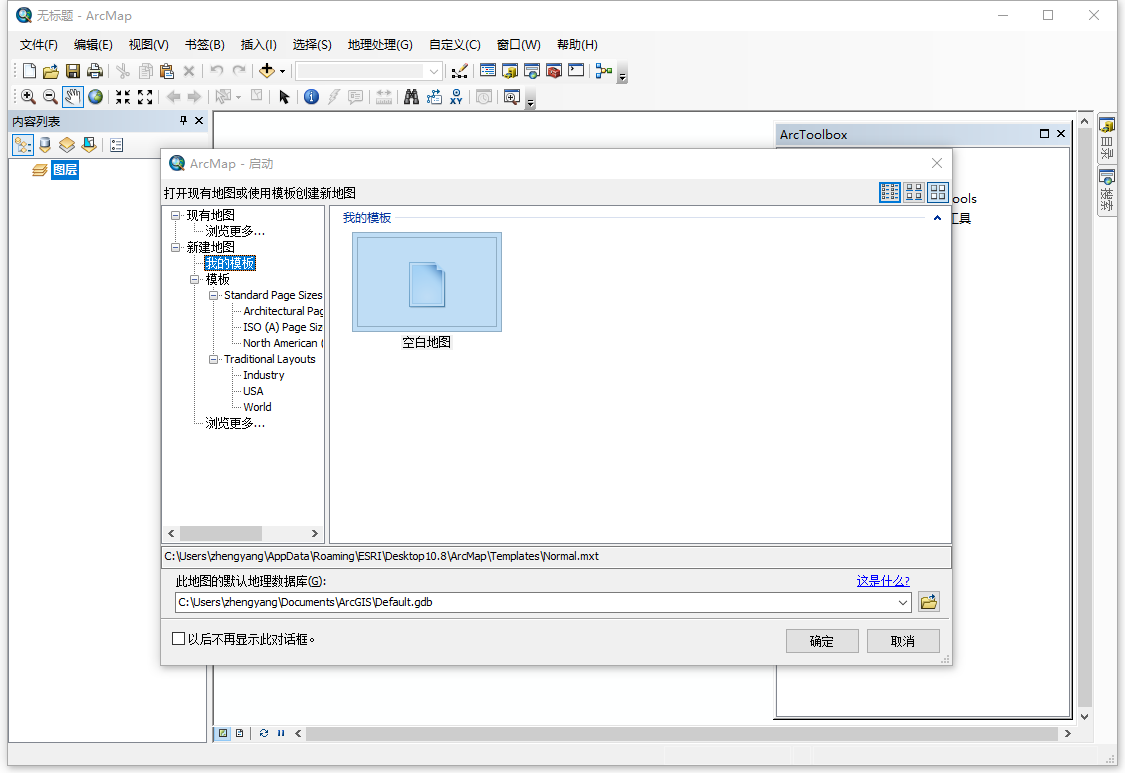Collapse the 模板 tree node
This screenshot has width=1125, height=773.
194,280
